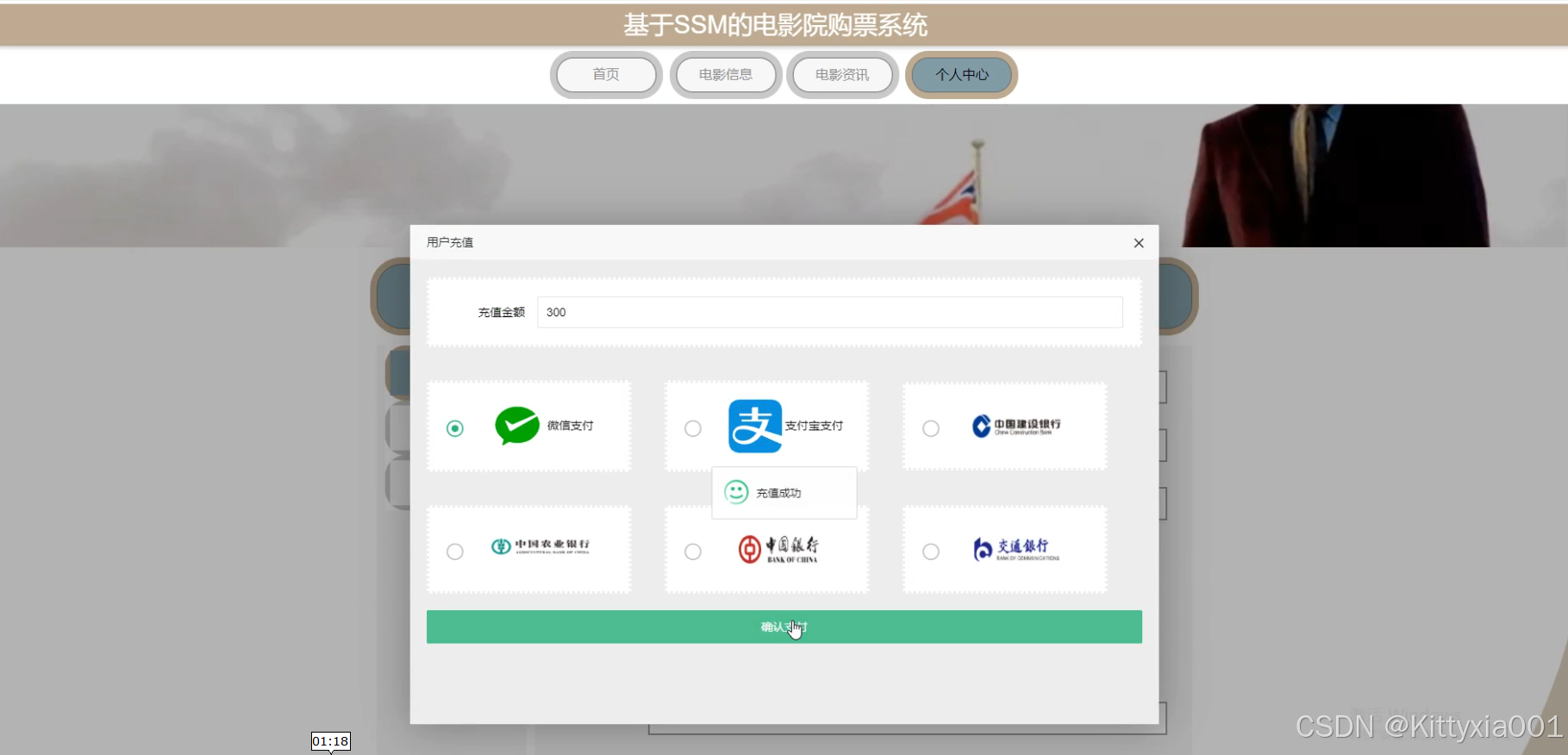Go to the 电影资讯 navigation tab
The height and width of the screenshot is (755, 1568).
pos(842,75)
